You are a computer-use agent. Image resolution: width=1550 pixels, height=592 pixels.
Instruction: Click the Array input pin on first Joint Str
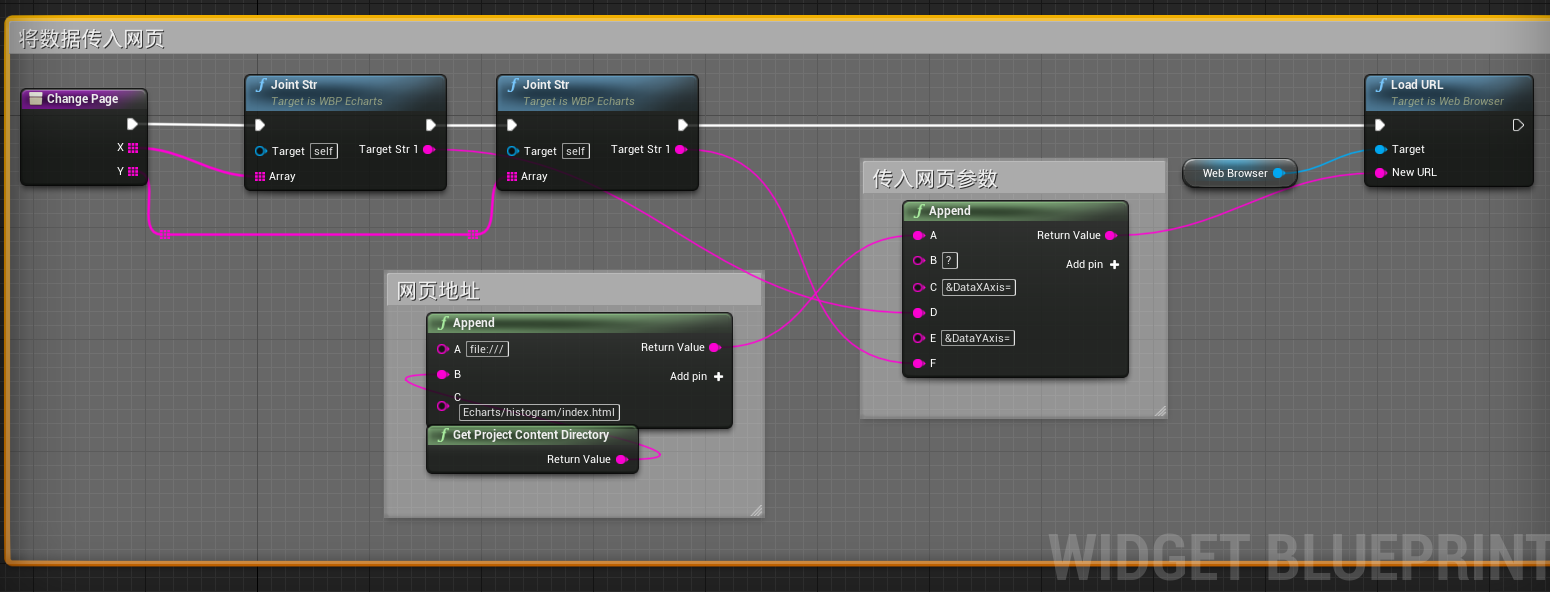tap(259, 176)
